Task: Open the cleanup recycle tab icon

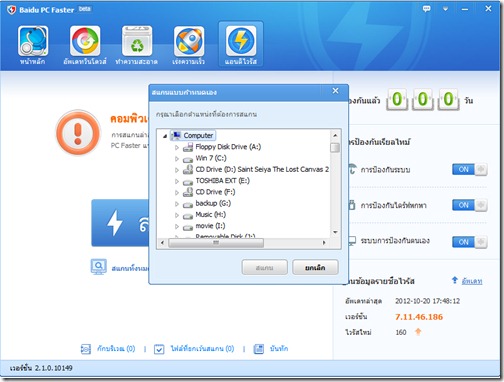Action: click(137, 41)
